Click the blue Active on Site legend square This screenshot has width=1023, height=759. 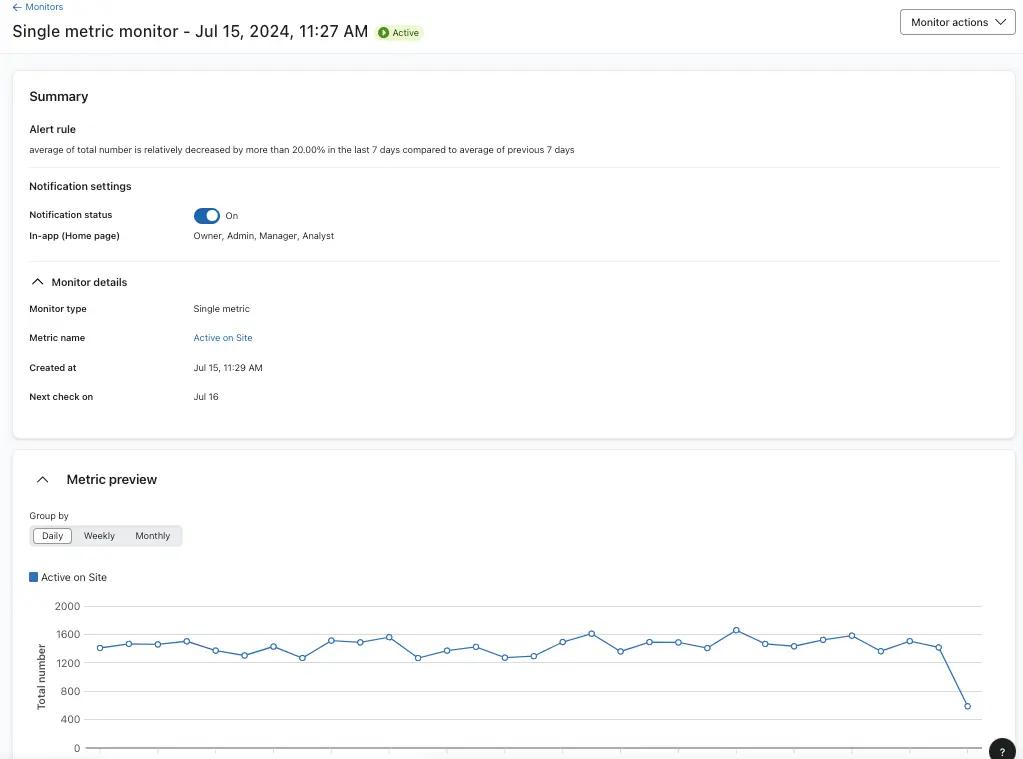click(34, 576)
